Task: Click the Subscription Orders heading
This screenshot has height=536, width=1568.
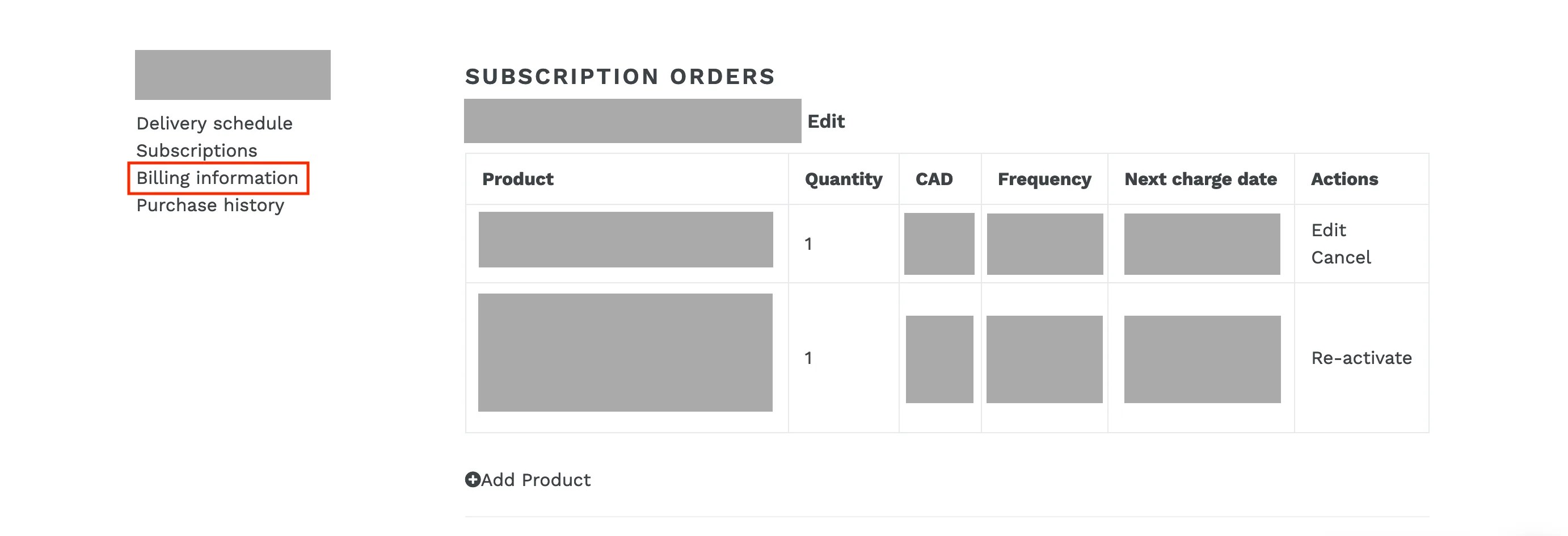Action: pyautogui.click(x=620, y=77)
